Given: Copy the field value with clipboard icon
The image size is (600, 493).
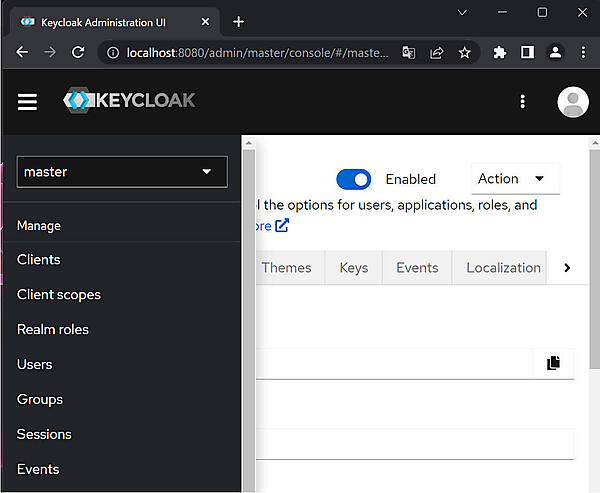Looking at the screenshot, I should pos(553,363).
